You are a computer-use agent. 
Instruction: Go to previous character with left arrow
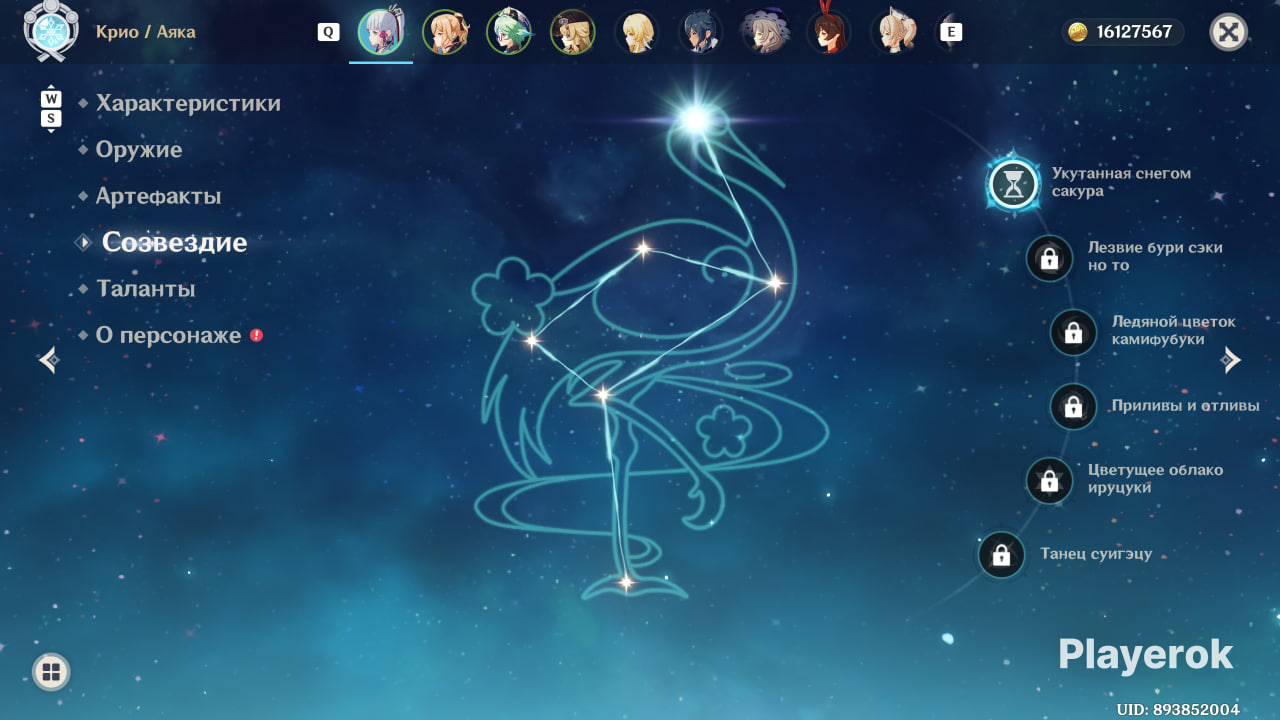[x=49, y=360]
